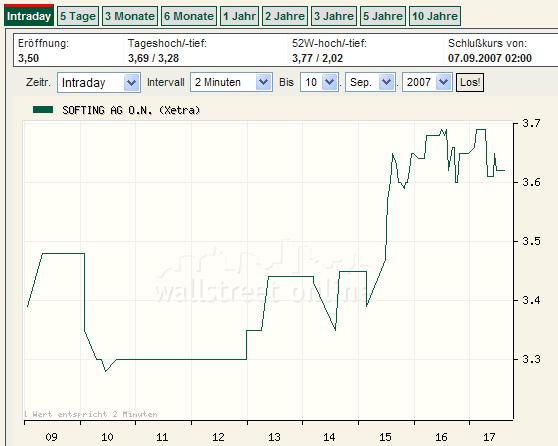Click the 3.7 y-axis price label
This screenshot has width=558, height=446.
pos(531,124)
